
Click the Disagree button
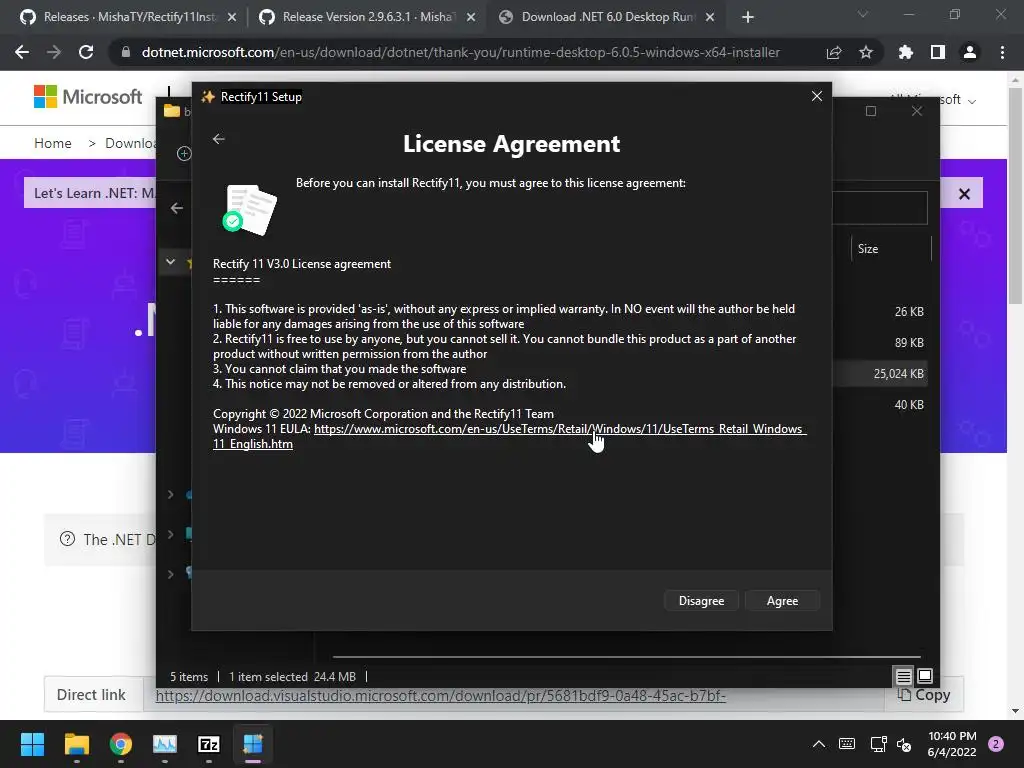(701, 601)
